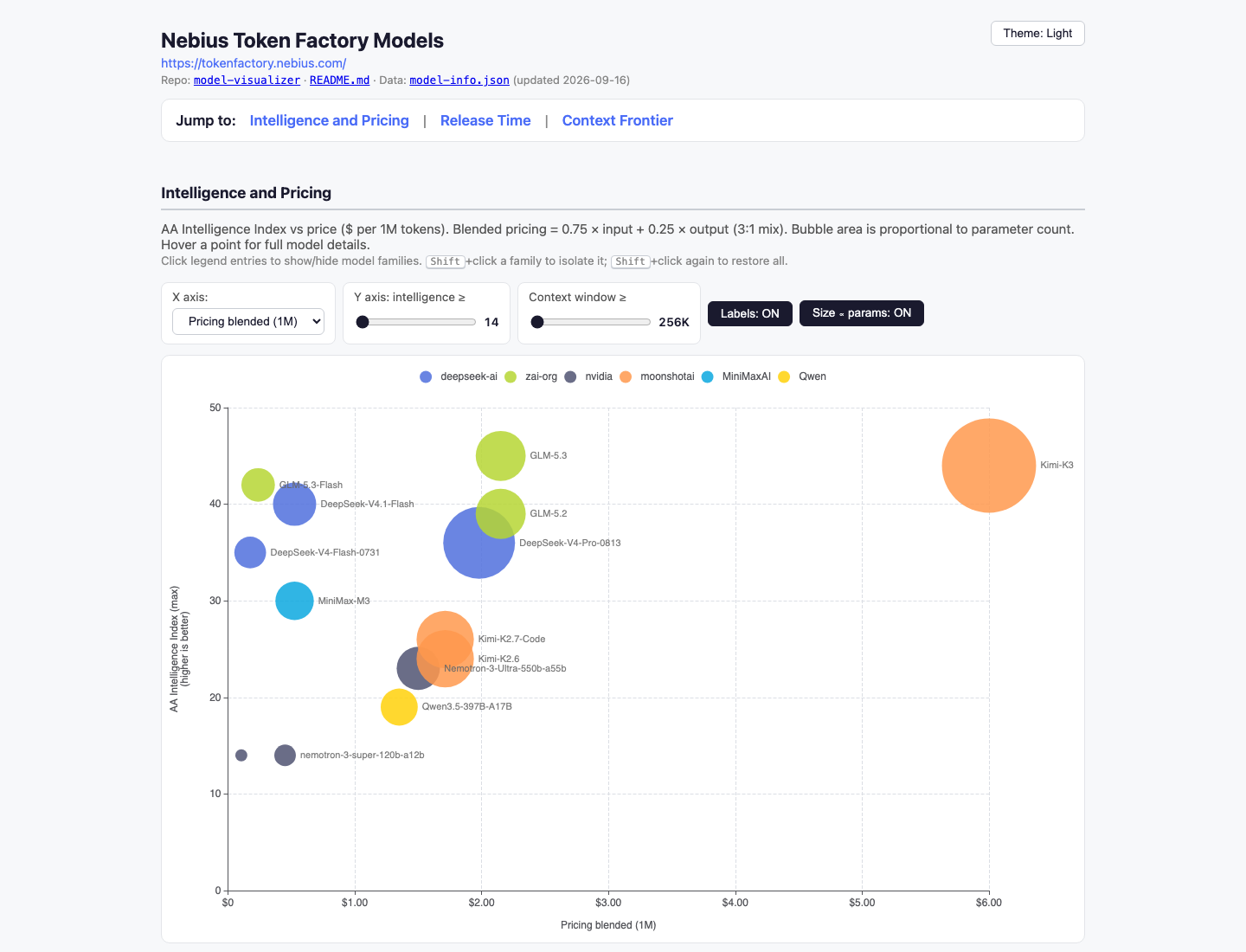Toggle the moonshotai legend entry
The height and width of the screenshot is (952, 1246).
pyautogui.click(x=657, y=376)
